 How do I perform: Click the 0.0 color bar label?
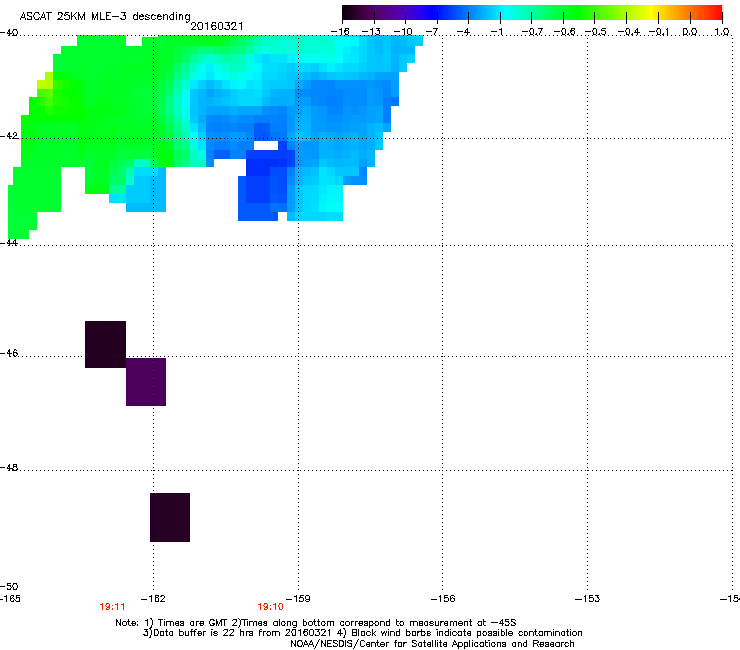[690, 32]
